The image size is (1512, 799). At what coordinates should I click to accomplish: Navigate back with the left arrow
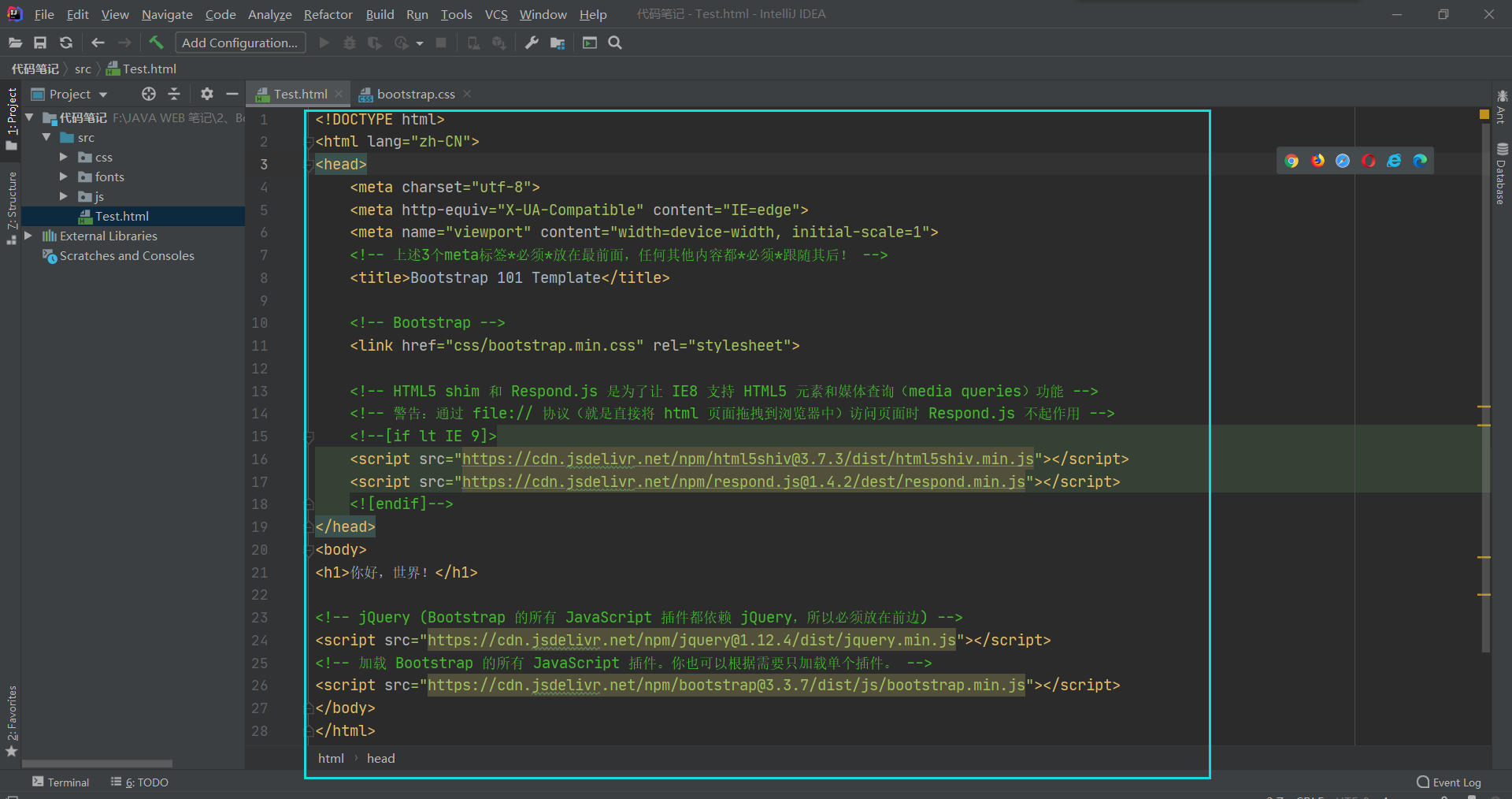[x=98, y=43]
